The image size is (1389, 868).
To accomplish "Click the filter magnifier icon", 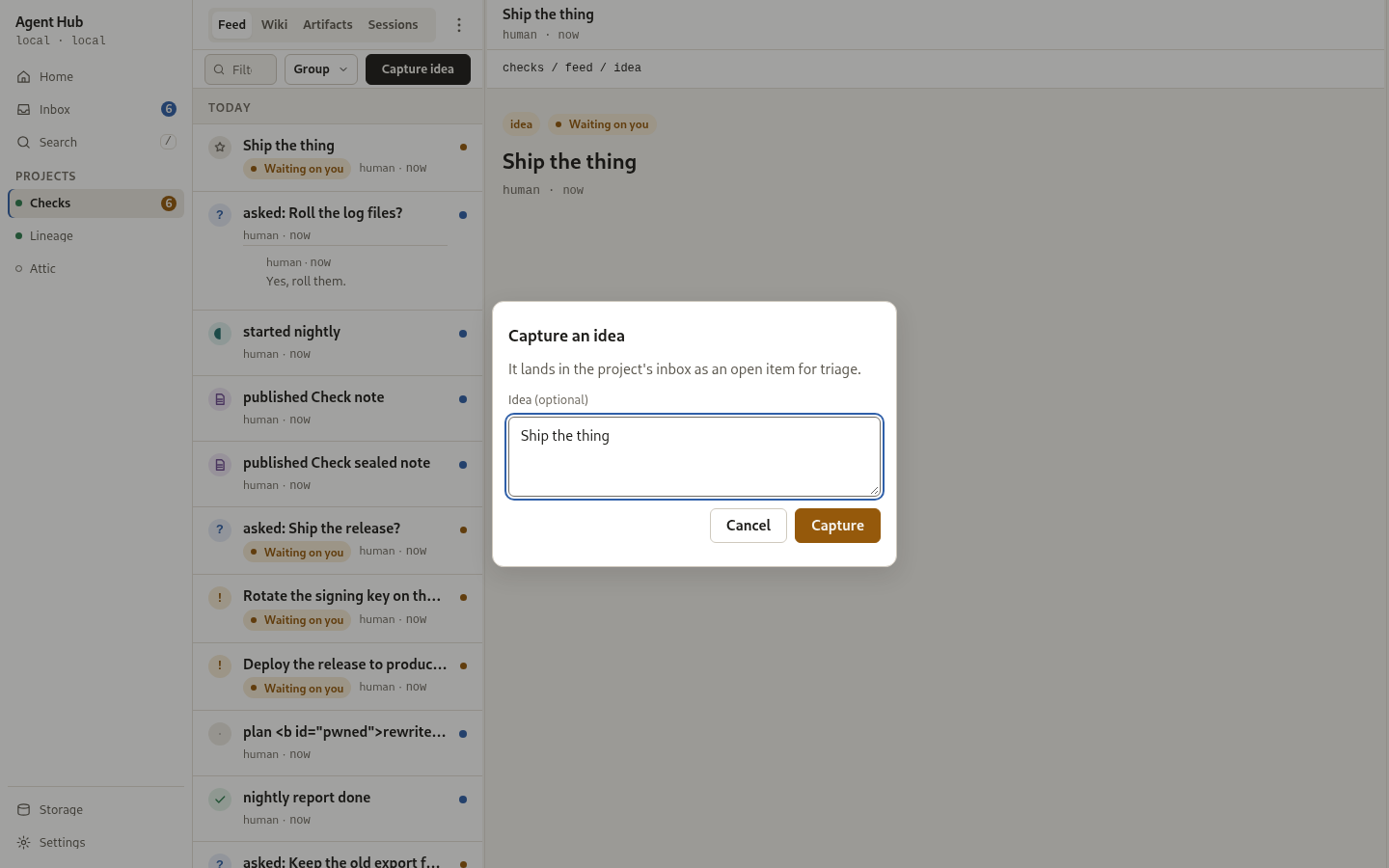I will pyautogui.click(x=219, y=69).
